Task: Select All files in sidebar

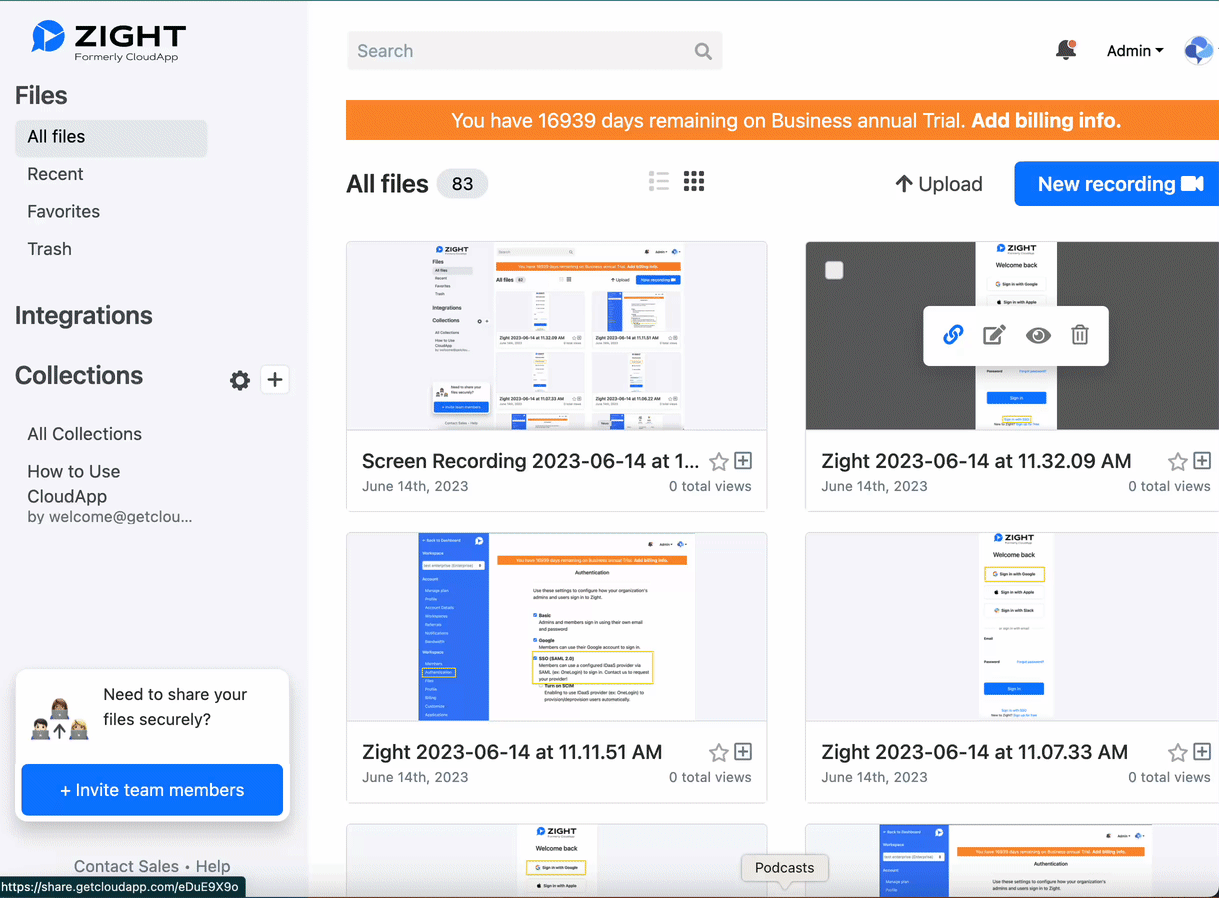Action: [111, 138]
